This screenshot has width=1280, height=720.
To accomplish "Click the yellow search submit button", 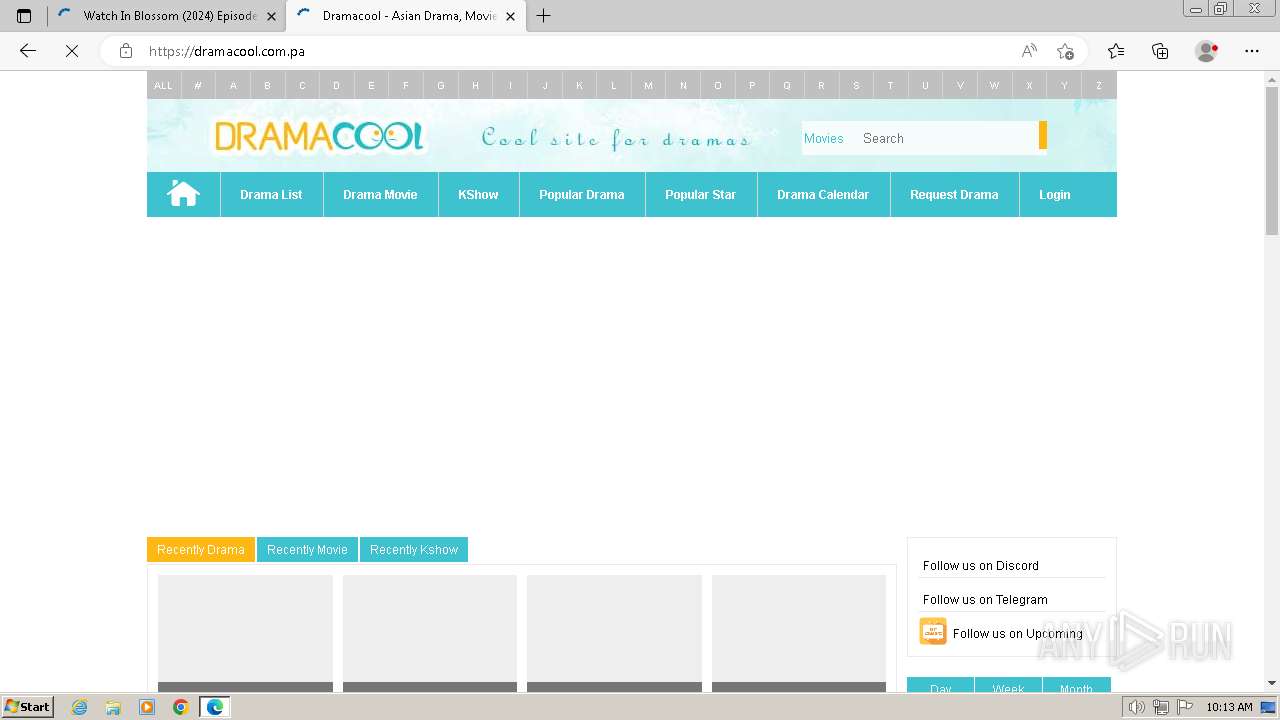I will [x=1043, y=136].
